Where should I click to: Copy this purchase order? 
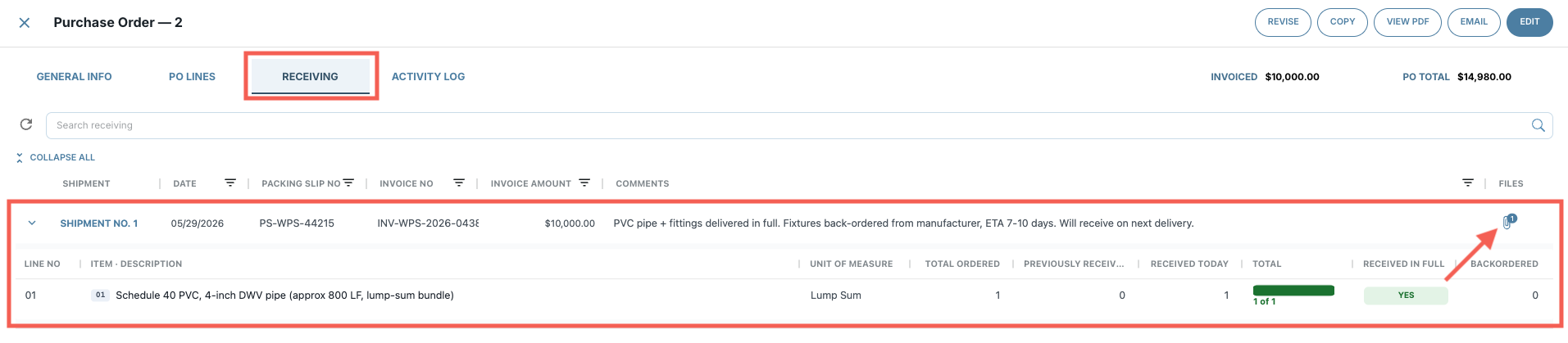tap(1343, 22)
